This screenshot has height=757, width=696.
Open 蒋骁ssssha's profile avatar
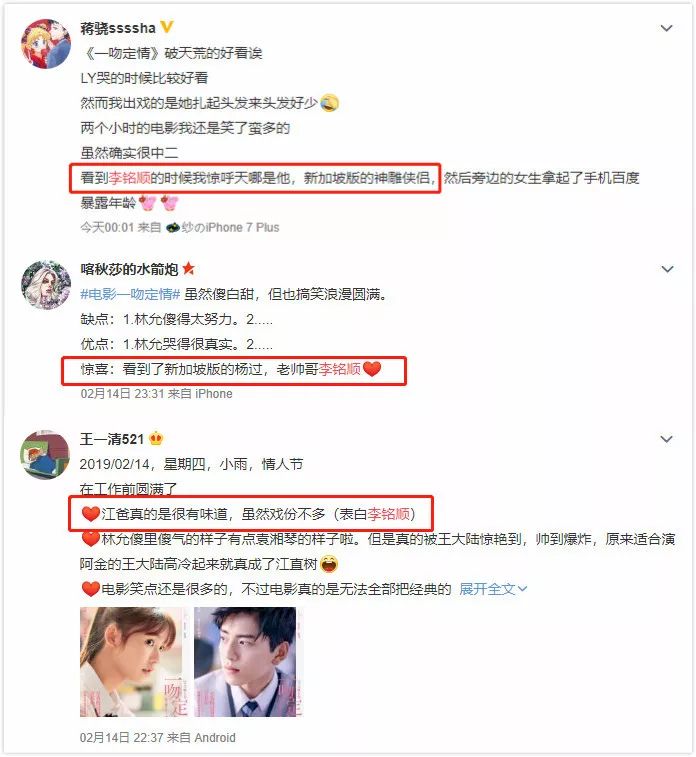[x=46, y=43]
